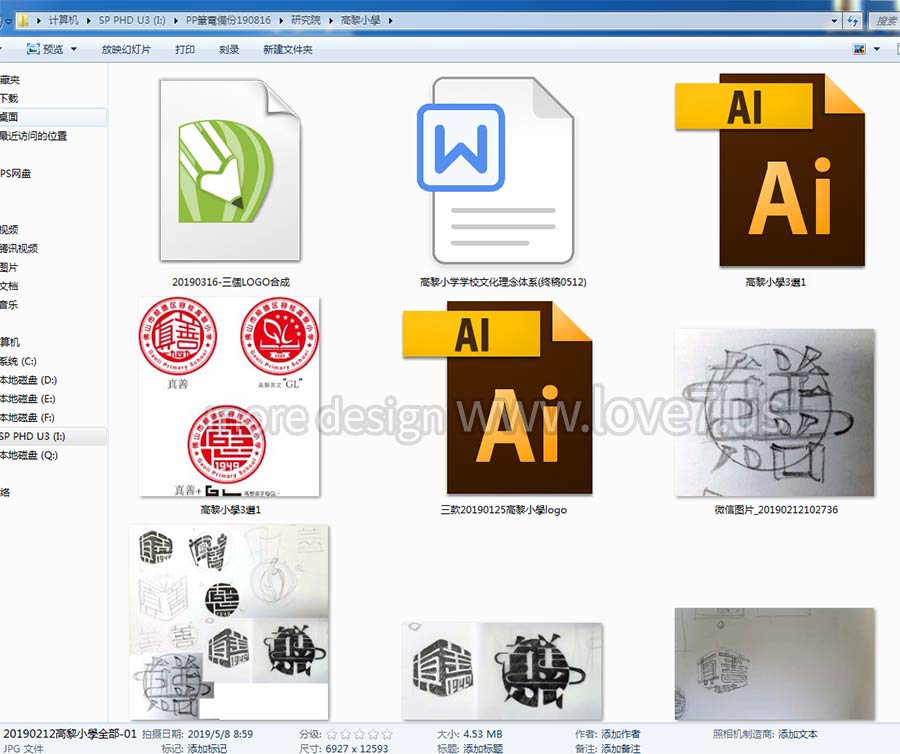Select SP PHD U3 (I:) drive in the sidebar

point(33,436)
